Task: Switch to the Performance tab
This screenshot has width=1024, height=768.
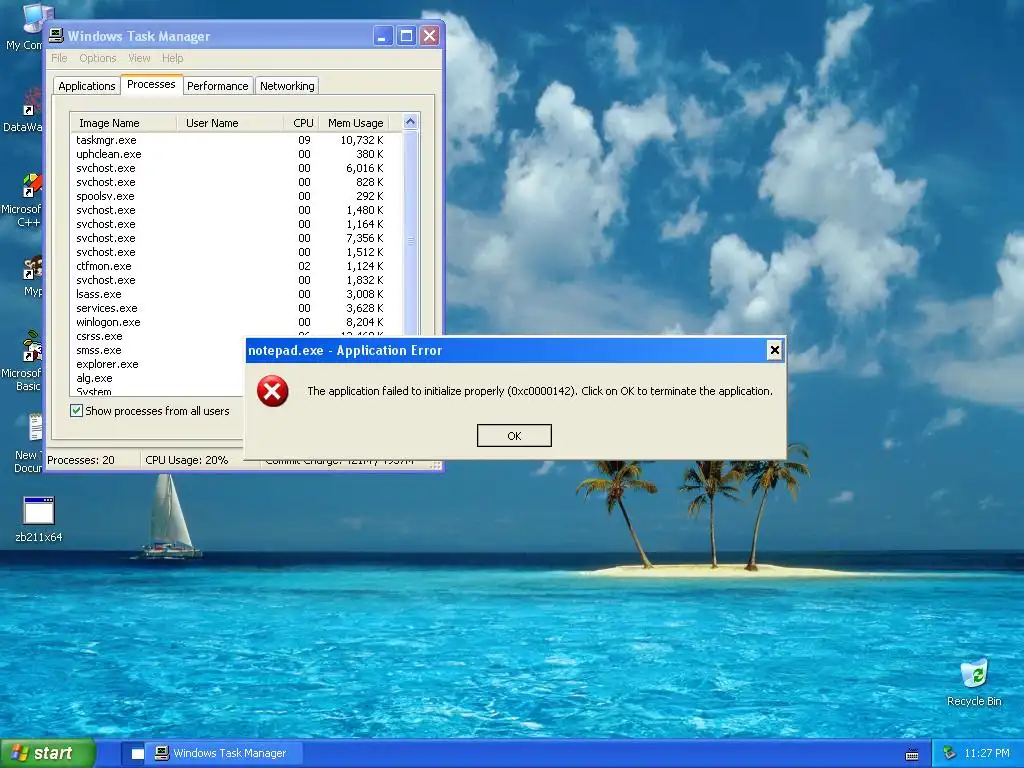Action: 217,86
